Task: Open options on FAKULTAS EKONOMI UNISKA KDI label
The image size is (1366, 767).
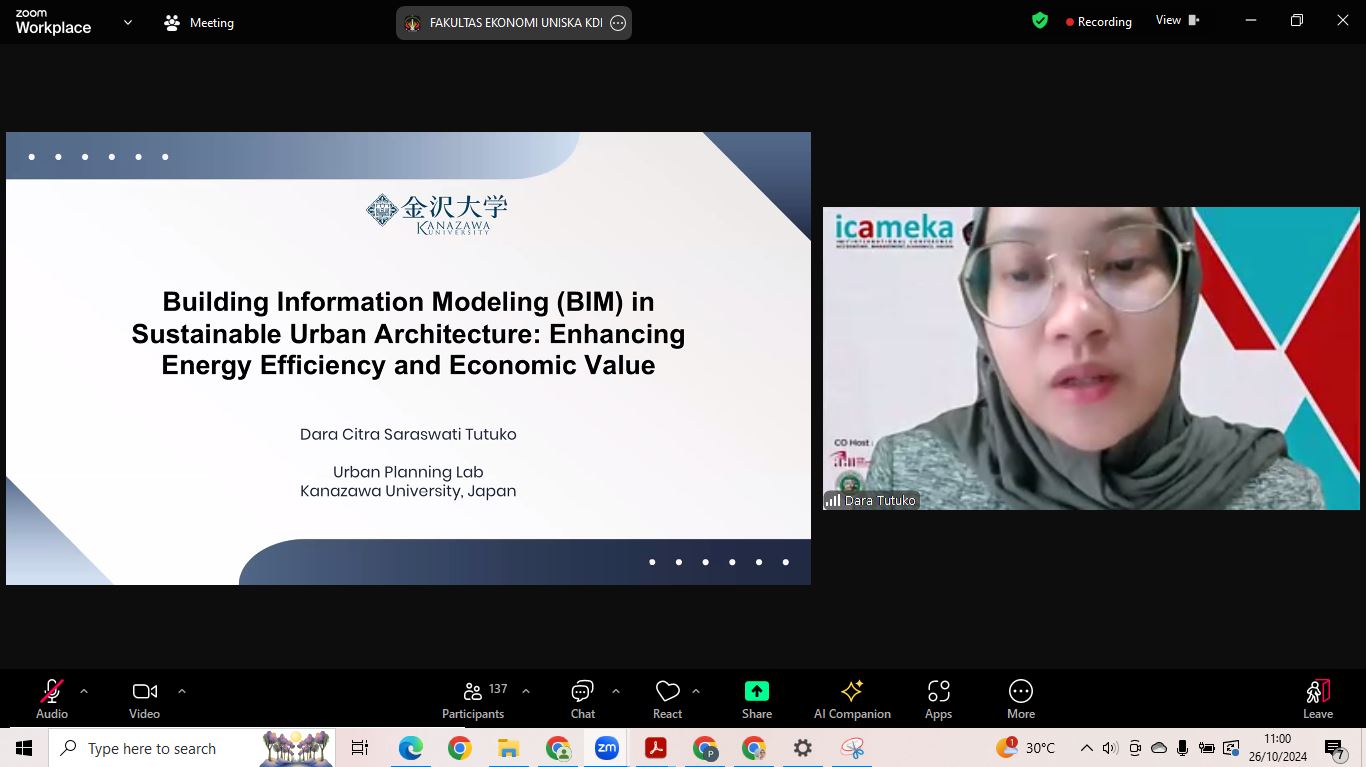Action: tap(618, 23)
